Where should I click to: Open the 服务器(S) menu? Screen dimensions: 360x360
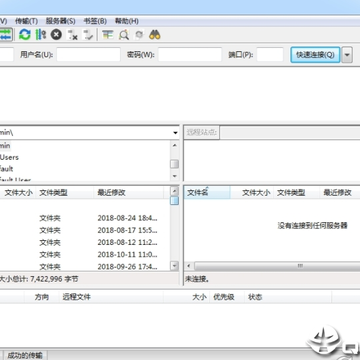point(60,21)
